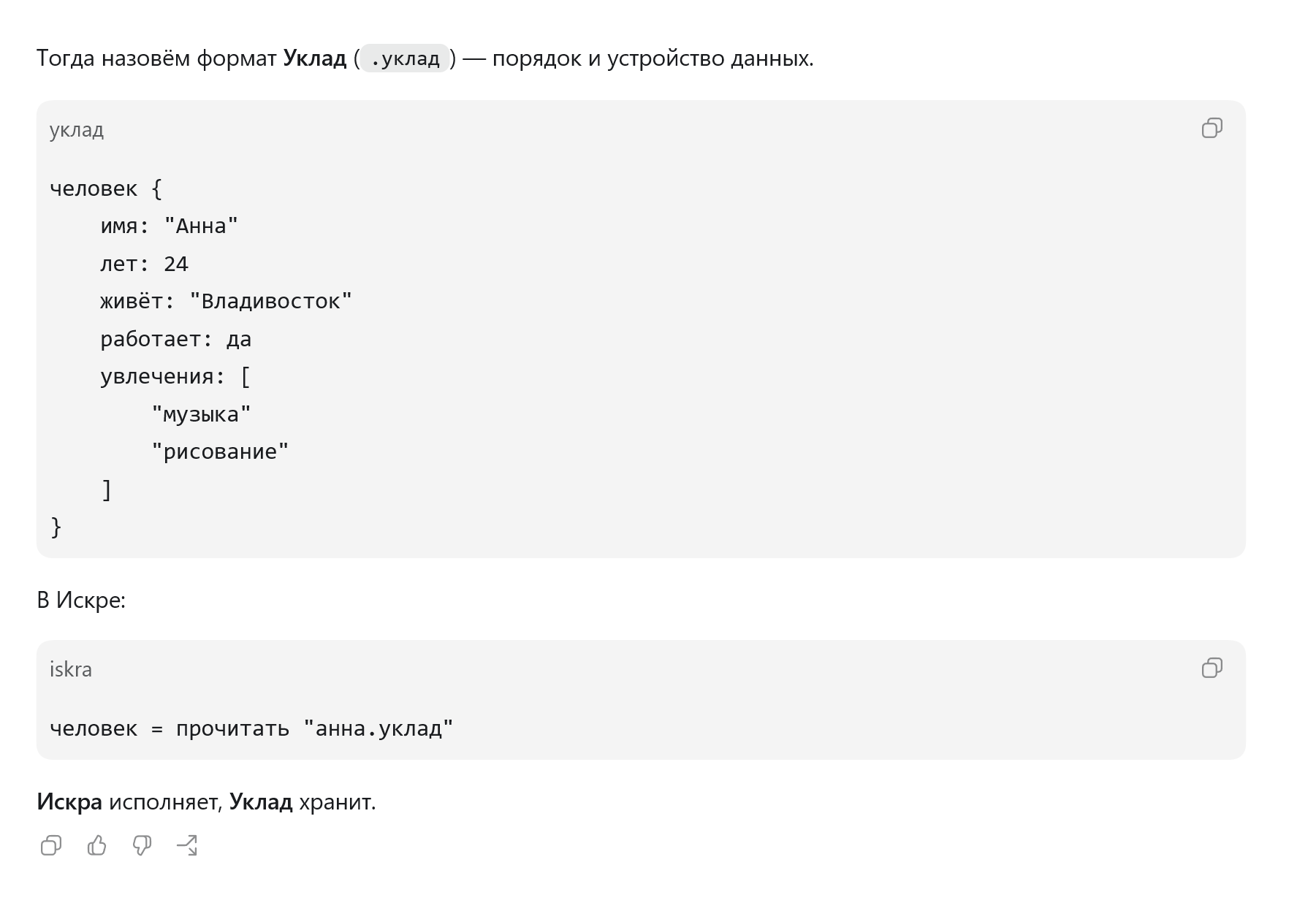Copy the уклад code block
The image size is (1316, 903).
click(x=1212, y=128)
